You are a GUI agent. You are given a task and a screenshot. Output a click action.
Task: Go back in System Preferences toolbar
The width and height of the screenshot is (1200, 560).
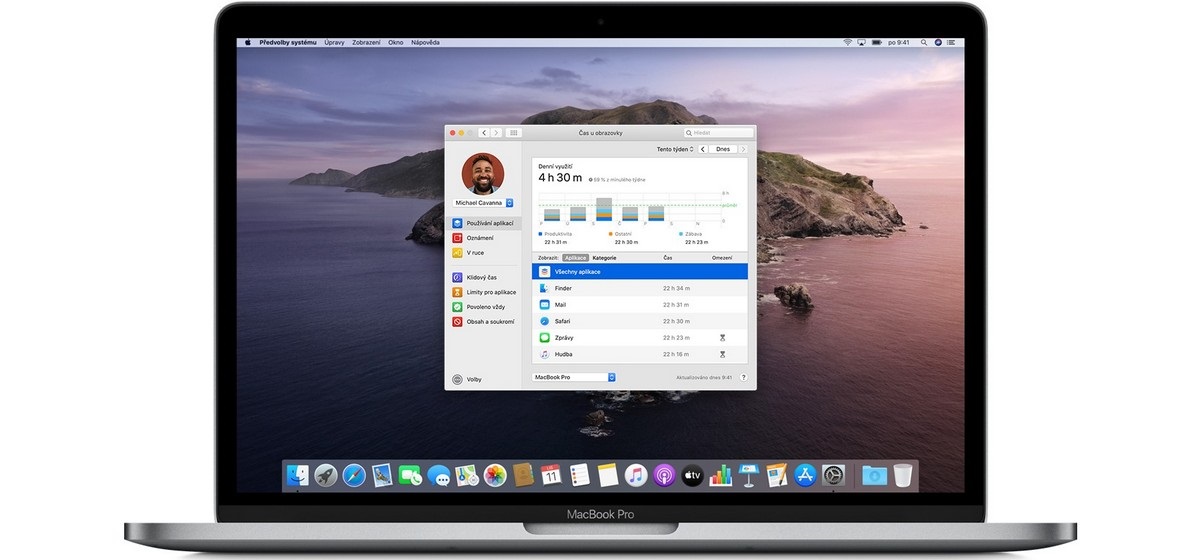(484, 132)
